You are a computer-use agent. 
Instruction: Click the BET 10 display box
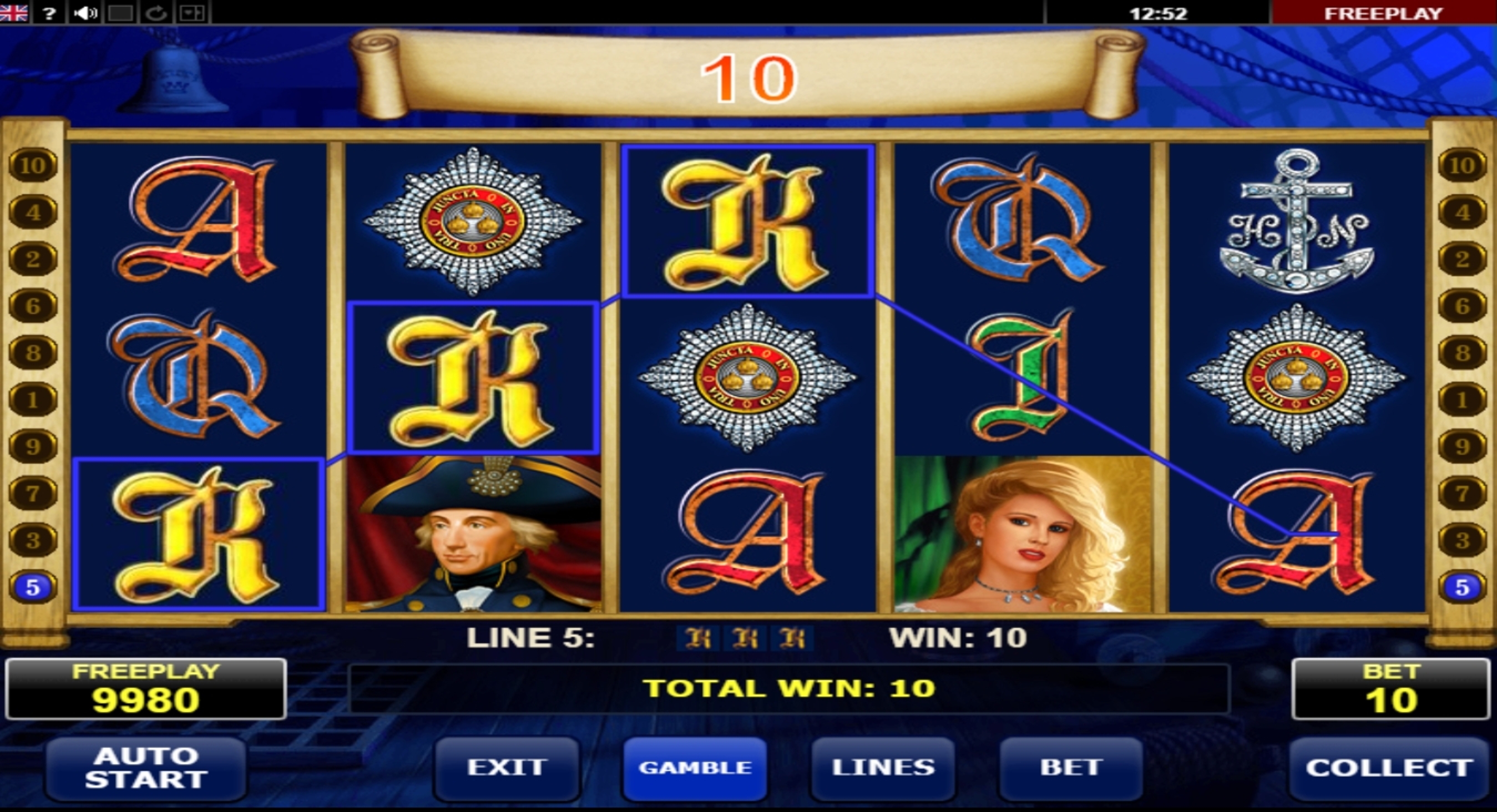(x=1391, y=689)
